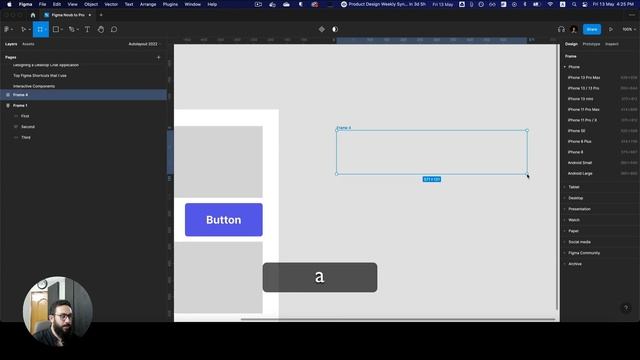Expand the Archive preset group
Image resolution: width=640 pixels, height=360 pixels.
(565, 264)
